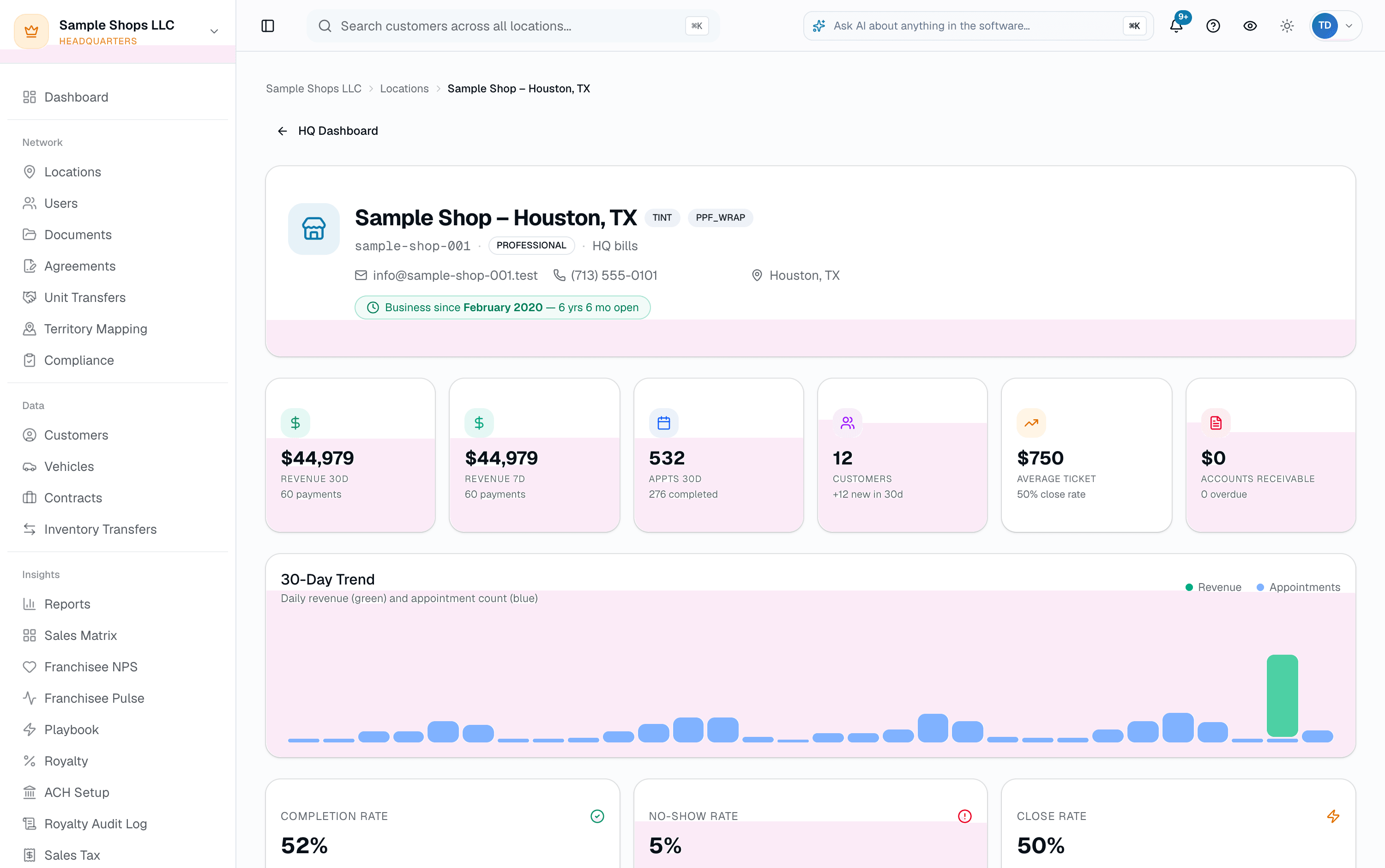Viewport: 1385px width, 868px height.
Task: Toggle the sidebar panel icon
Action: click(x=267, y=26)
